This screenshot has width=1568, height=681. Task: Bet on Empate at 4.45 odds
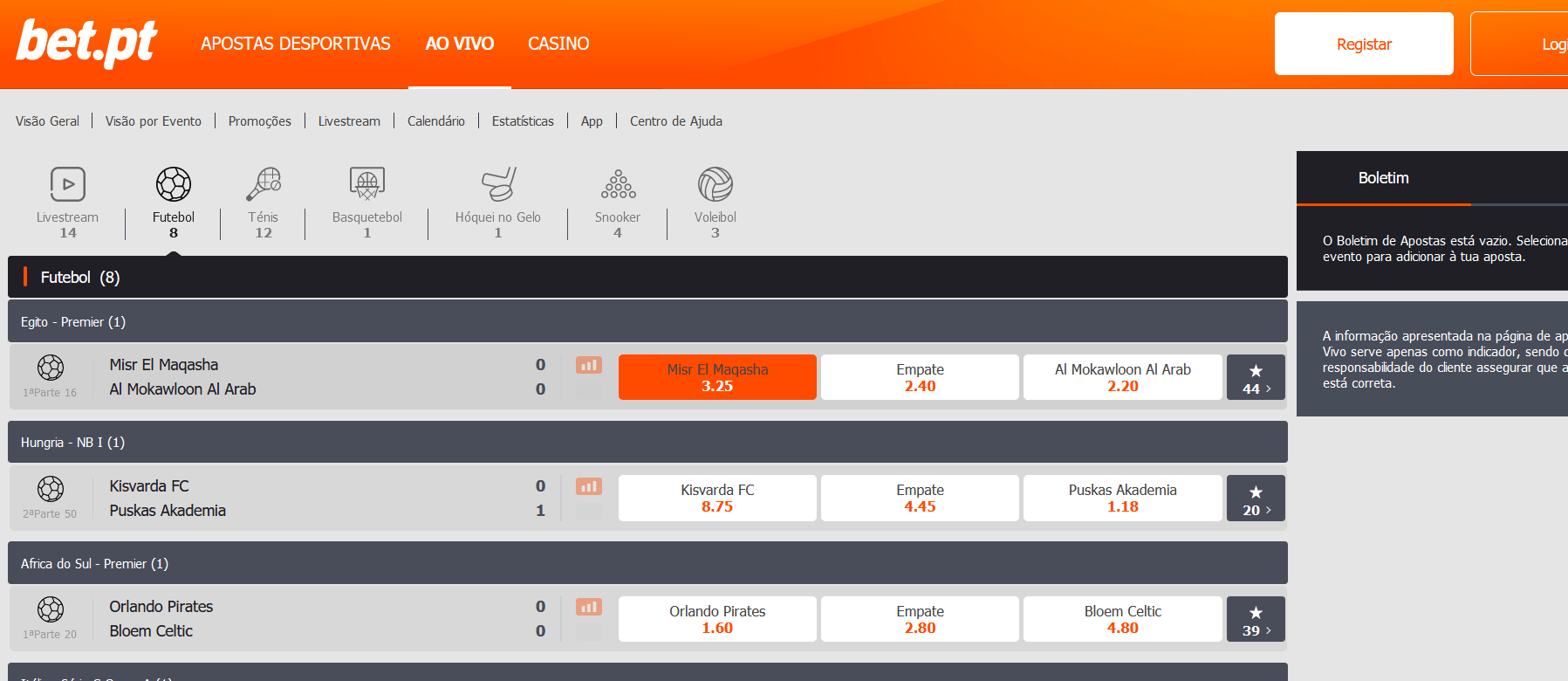920,499
